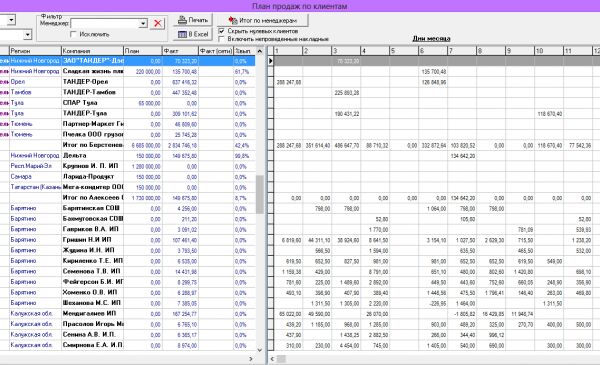
Task: Select the Дельта company cell
Action: [x=92, y=156]
